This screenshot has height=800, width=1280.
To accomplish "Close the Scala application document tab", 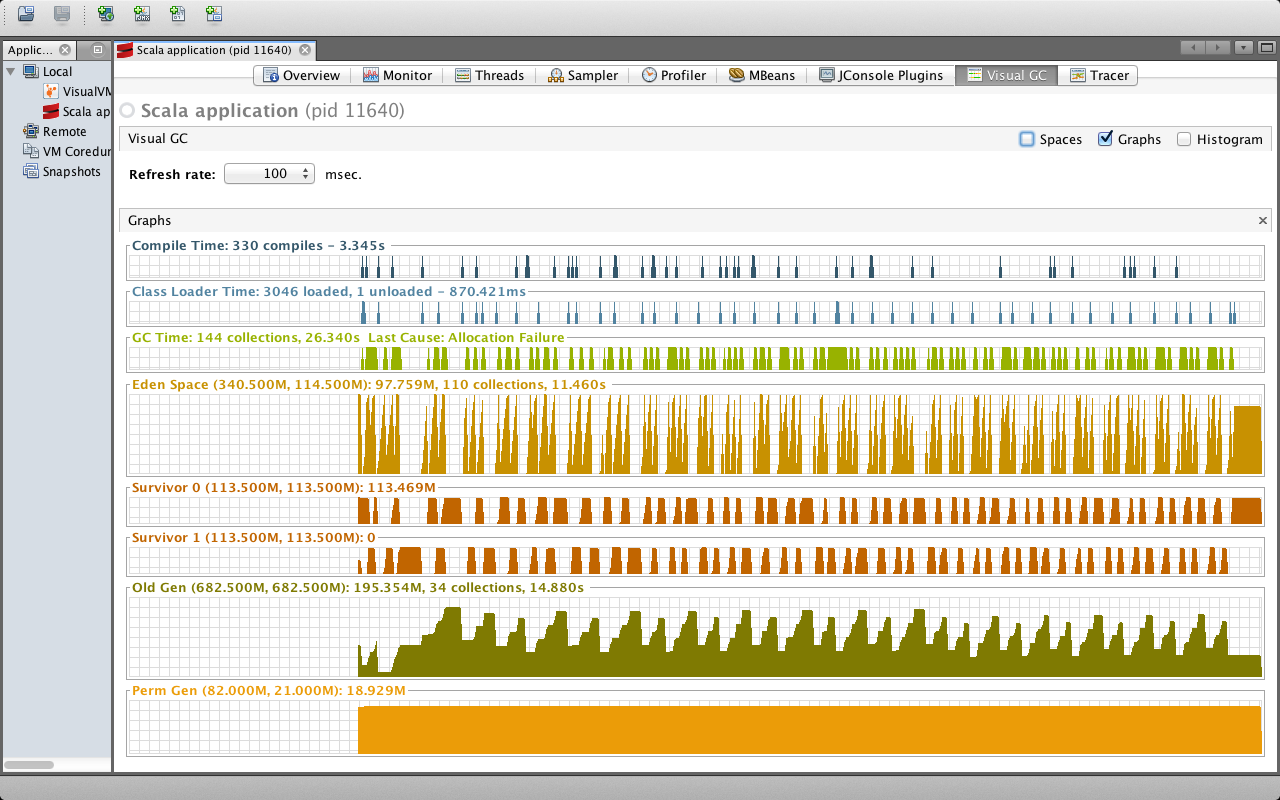I will [x=305, y=50].
